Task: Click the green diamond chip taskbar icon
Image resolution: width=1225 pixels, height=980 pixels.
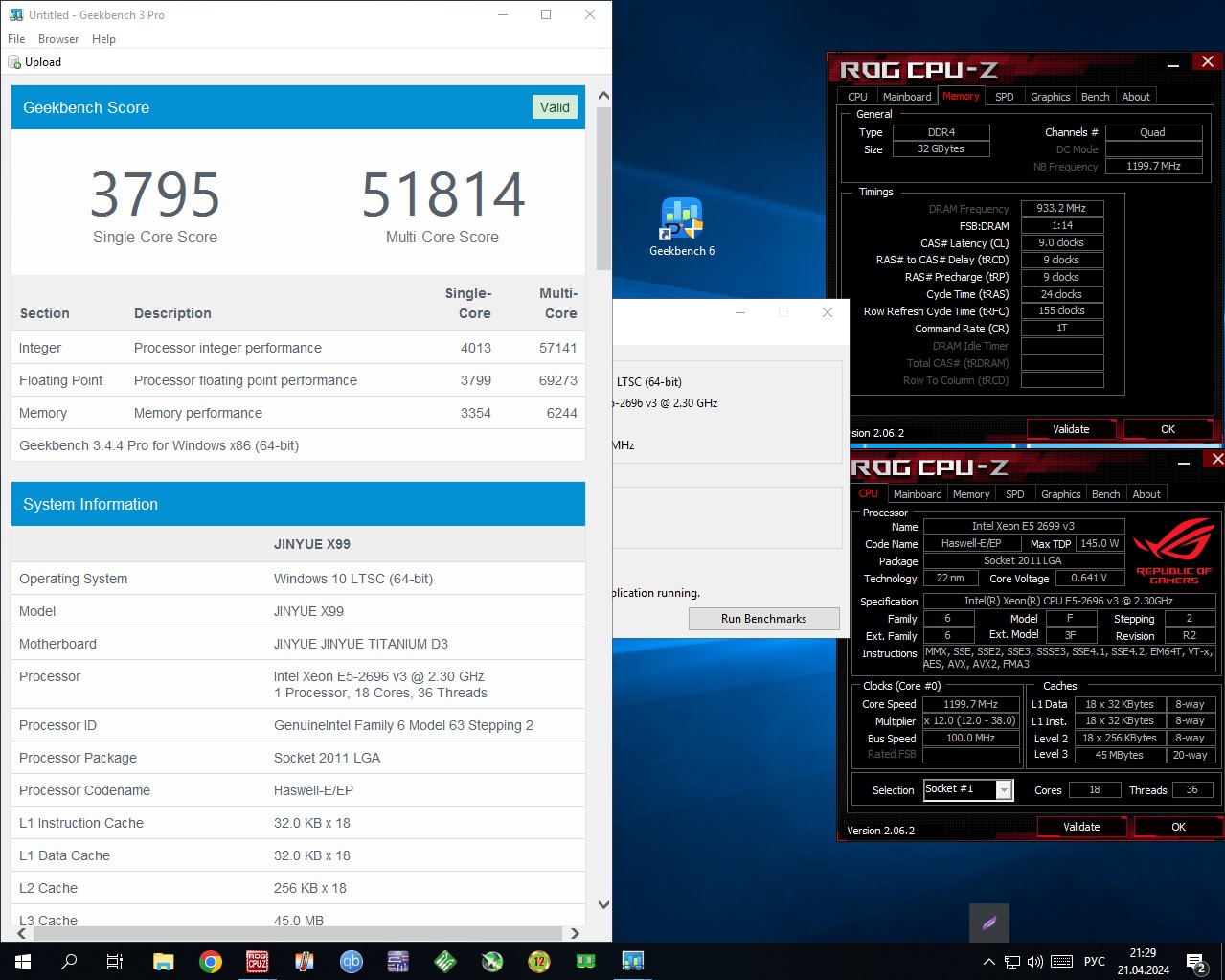Action: 445,961
